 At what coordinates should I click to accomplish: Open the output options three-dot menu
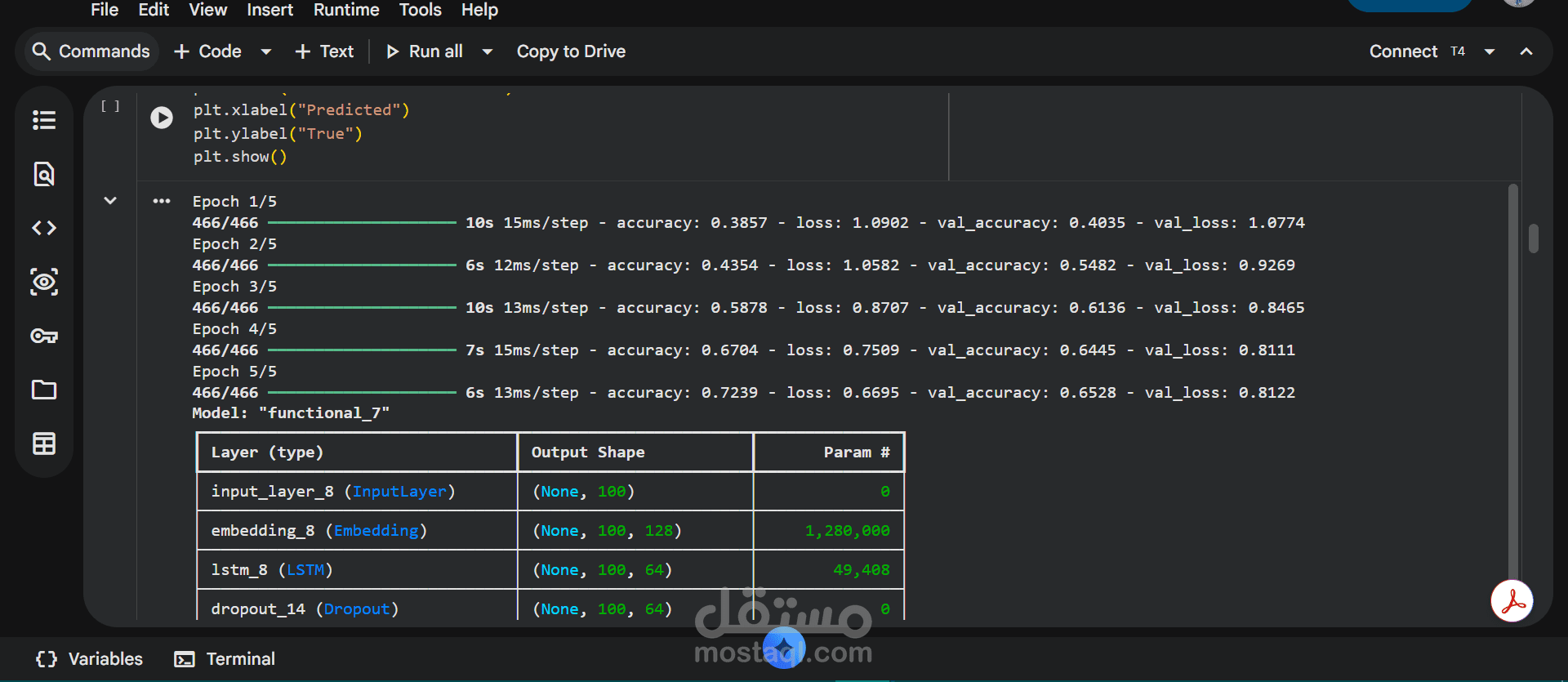pos(162,201)
